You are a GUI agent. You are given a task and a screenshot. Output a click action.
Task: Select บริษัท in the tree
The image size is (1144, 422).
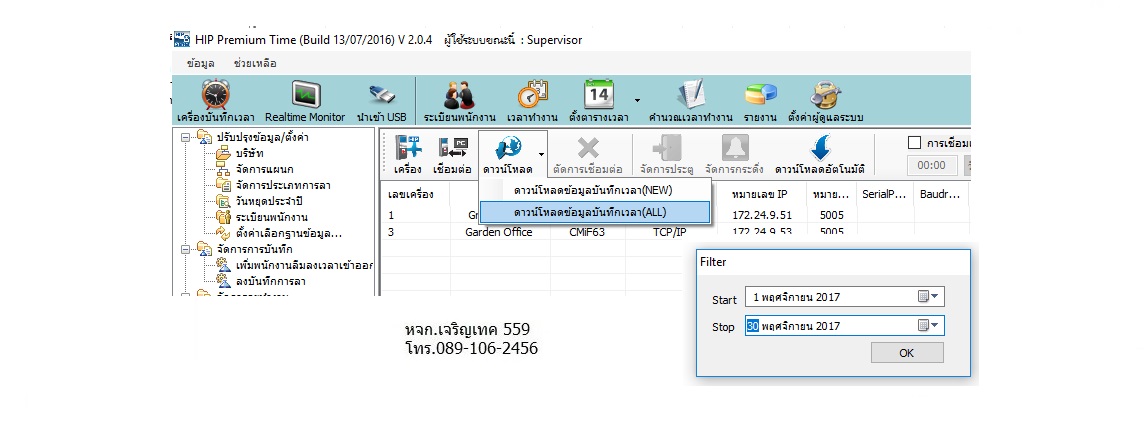250,153
